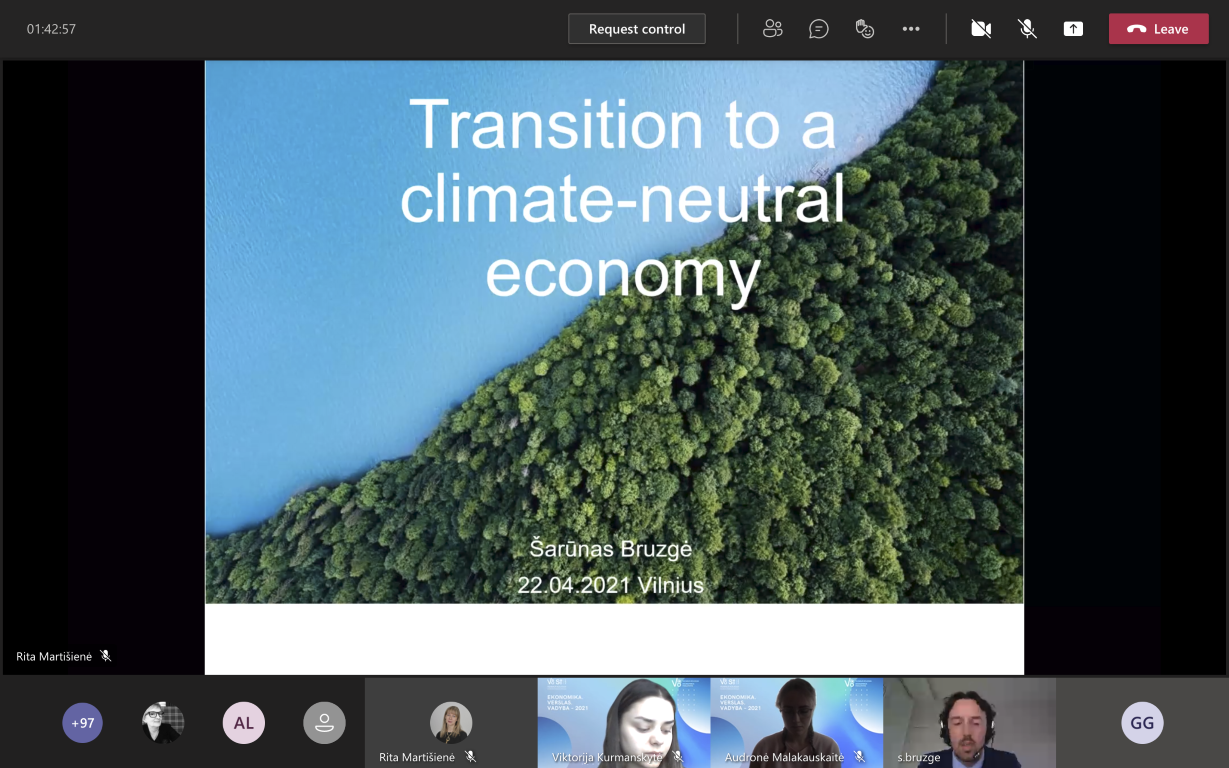Viewport: 1229px width, 768px height.
Task: Click the share content icon
Action: (1073, 29)
